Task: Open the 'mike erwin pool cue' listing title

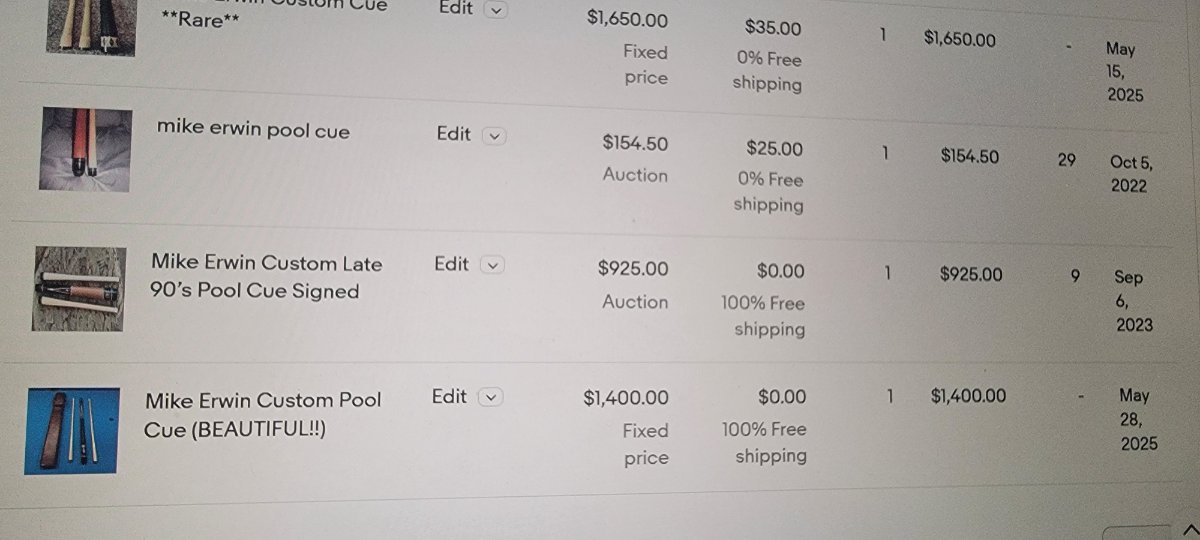Action: pos(253,129)
